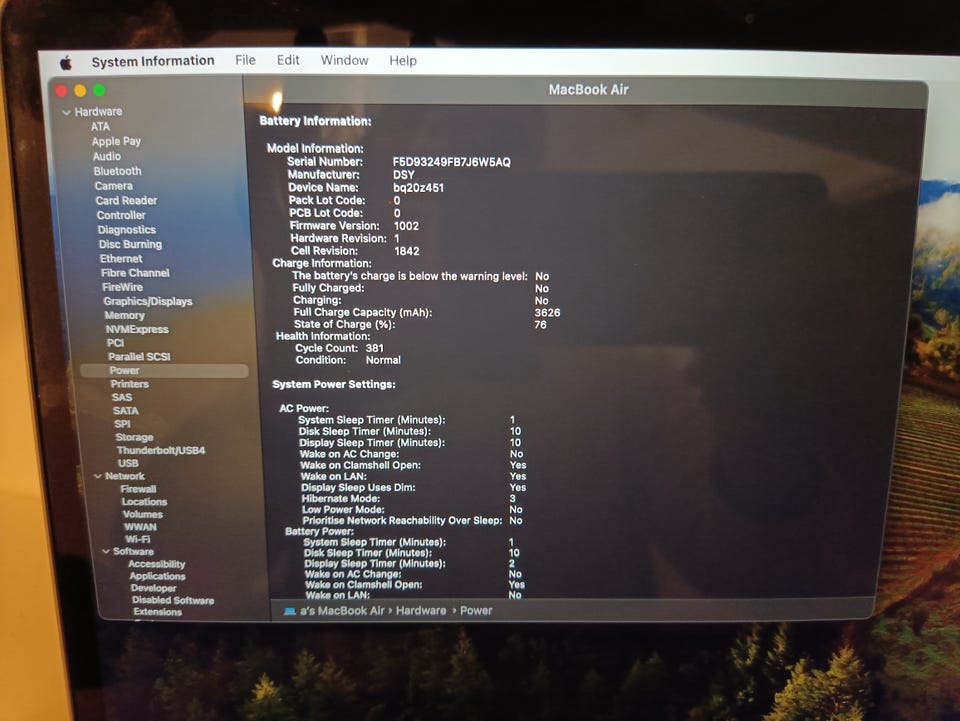Select USB in the sidebar
Screen dimensions: 960x721
128,463
